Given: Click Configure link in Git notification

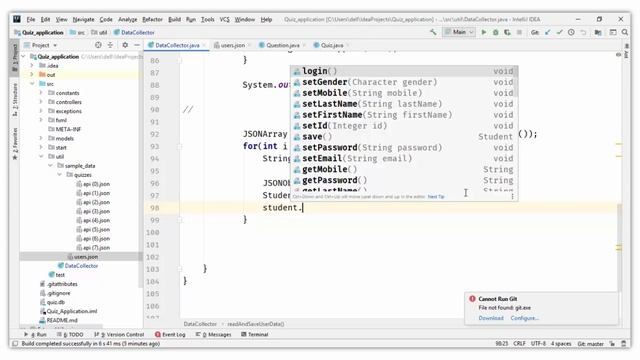Looking at the screenshot, I should pyautogui.click(x=524, y=318).
